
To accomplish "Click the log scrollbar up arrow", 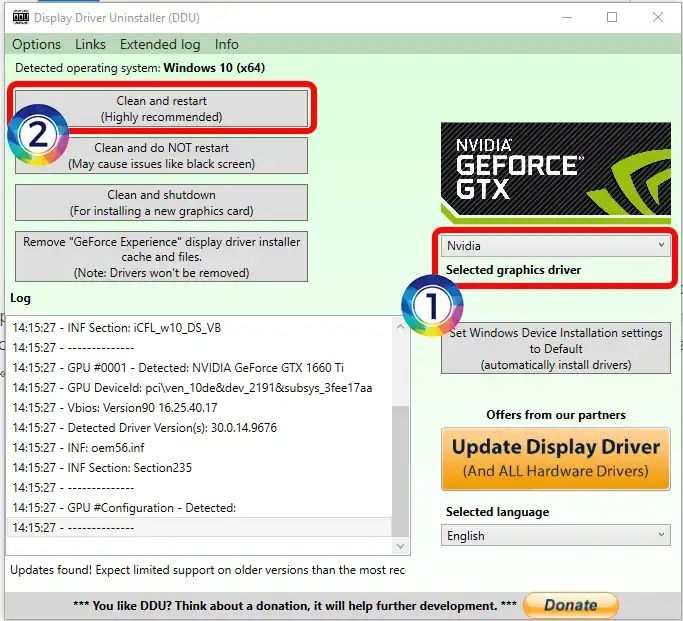I will 400,327.
